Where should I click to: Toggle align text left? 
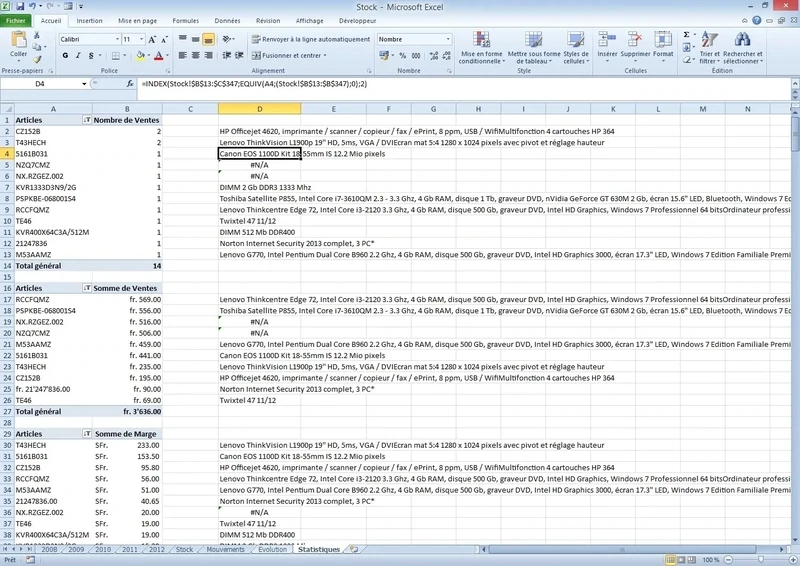click(x=183, y=55)
